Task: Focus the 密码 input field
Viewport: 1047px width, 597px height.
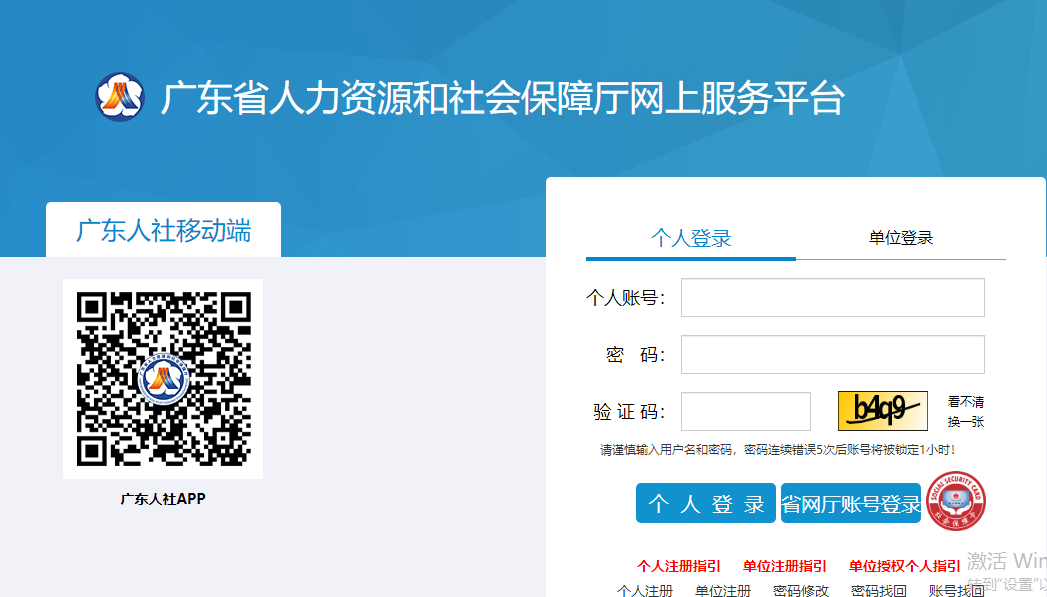Action: 833,355
